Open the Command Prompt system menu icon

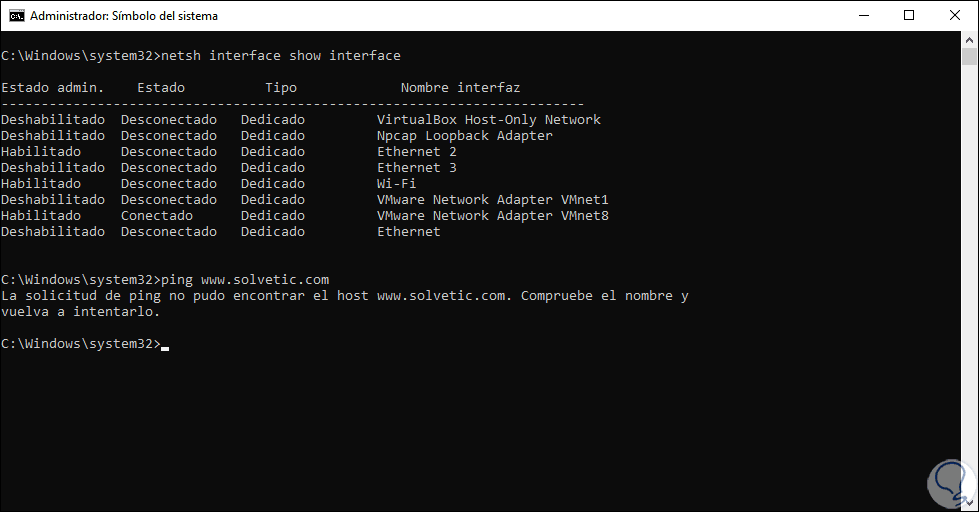(15, 15)
